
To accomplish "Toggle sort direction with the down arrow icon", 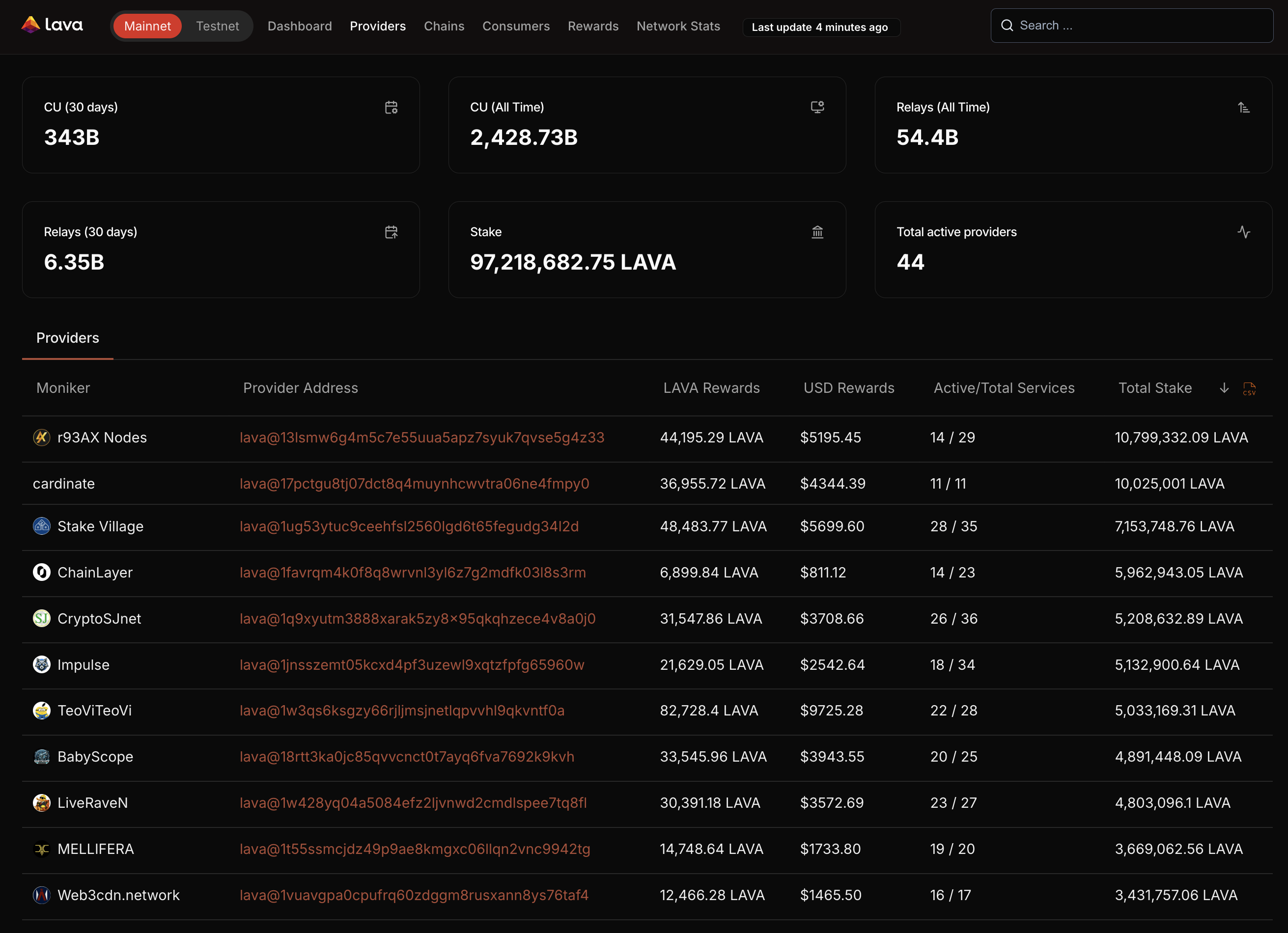I will coord(1224,388).
